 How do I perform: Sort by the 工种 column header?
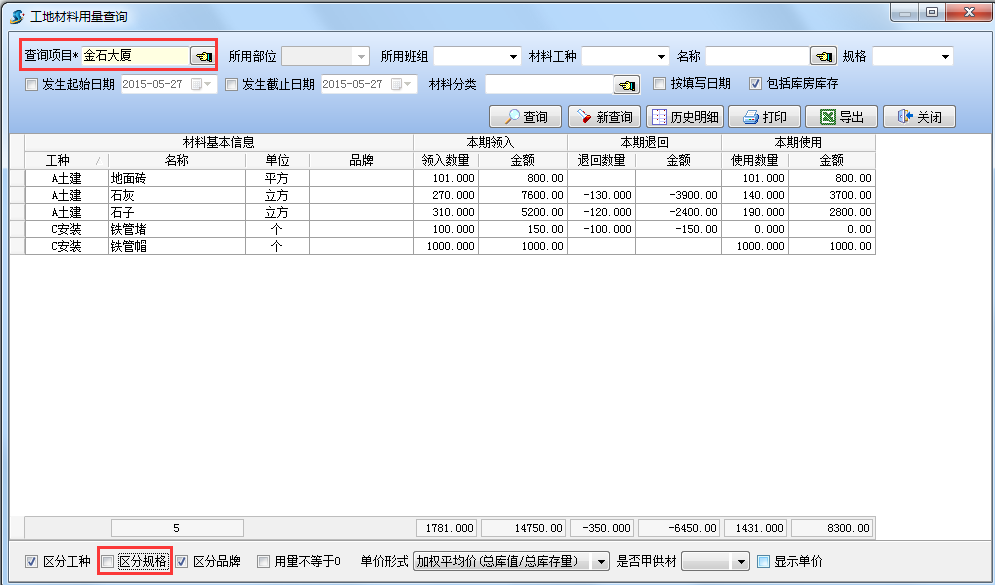click(58, 160)
